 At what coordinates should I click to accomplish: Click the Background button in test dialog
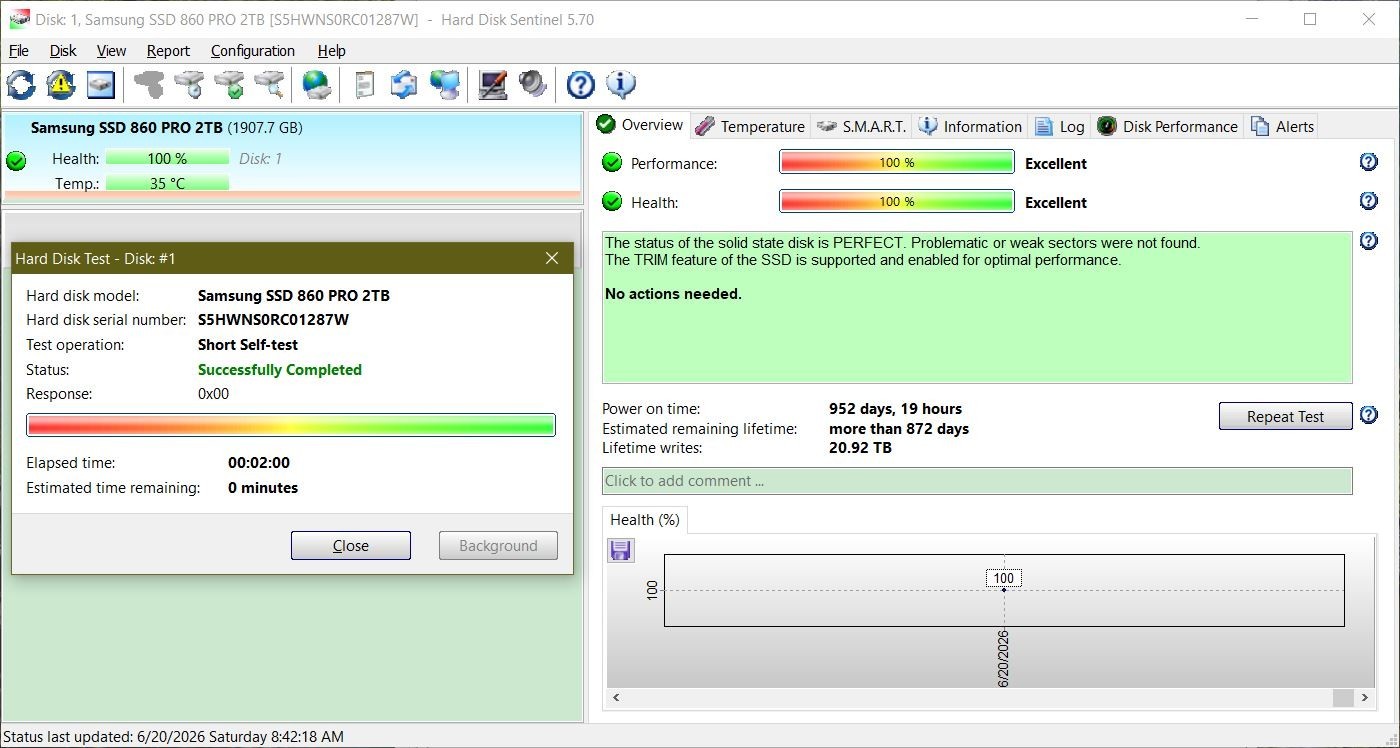(498, 545)
